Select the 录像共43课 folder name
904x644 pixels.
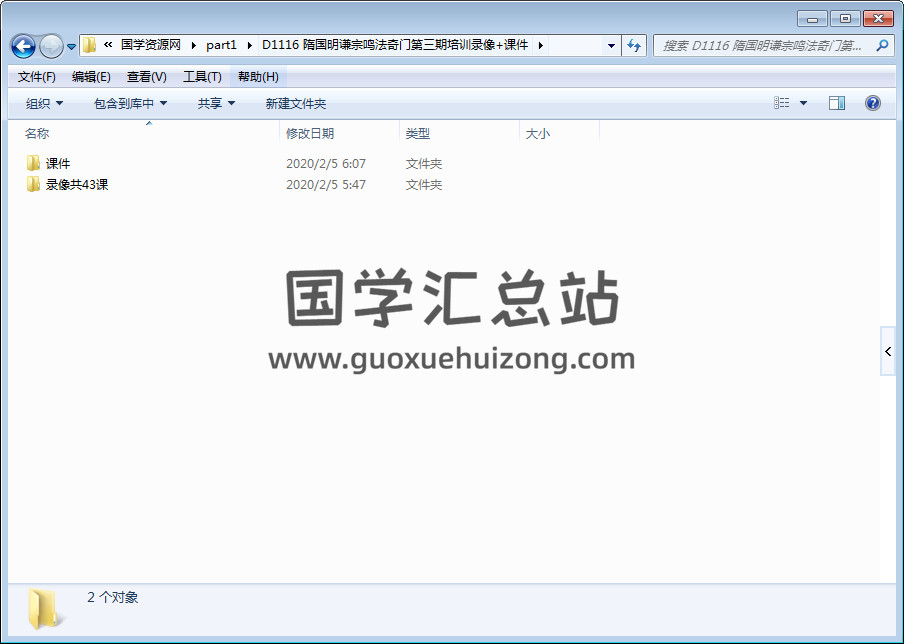click(x=77, y=185)
